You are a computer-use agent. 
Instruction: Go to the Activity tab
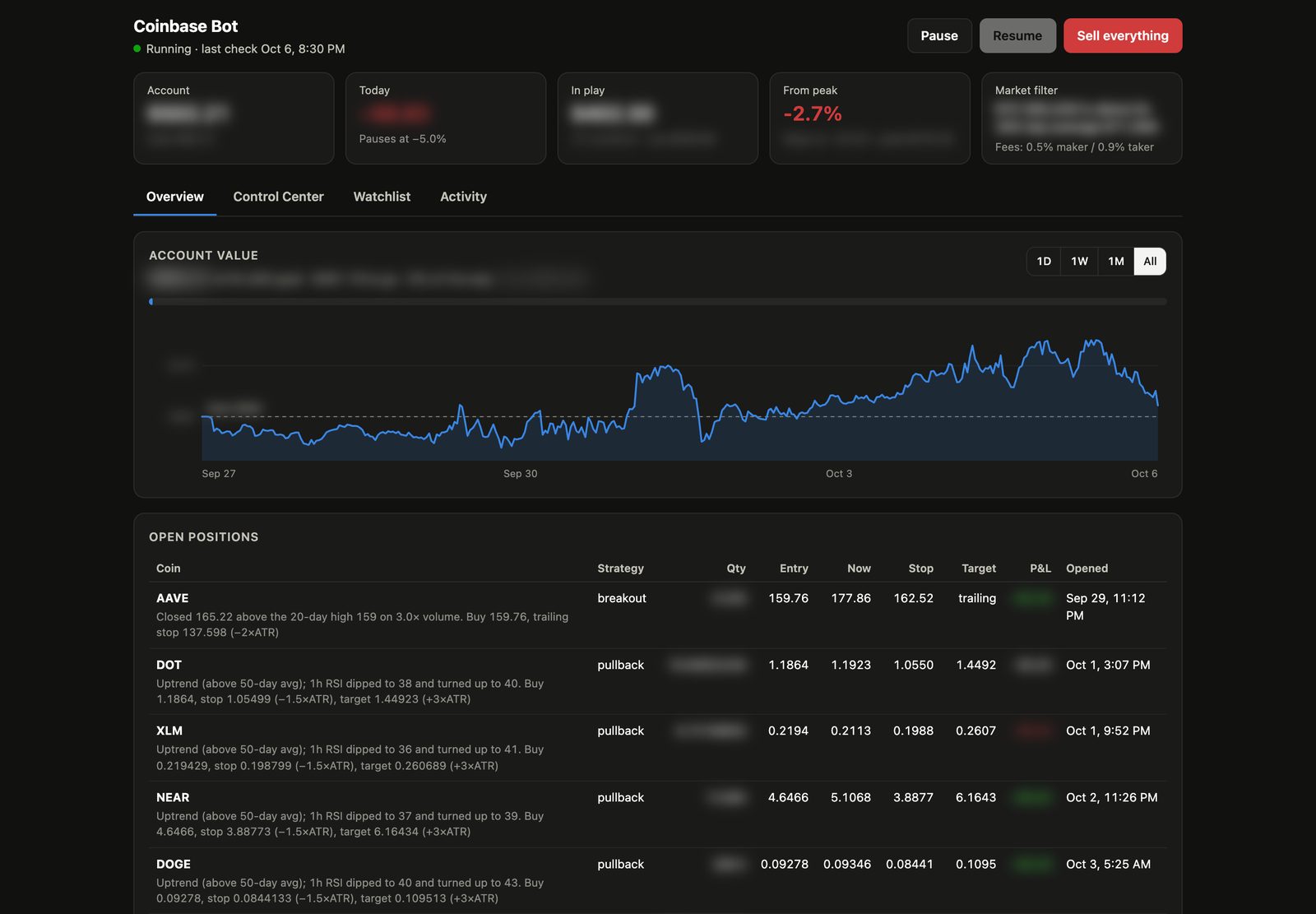463,197
